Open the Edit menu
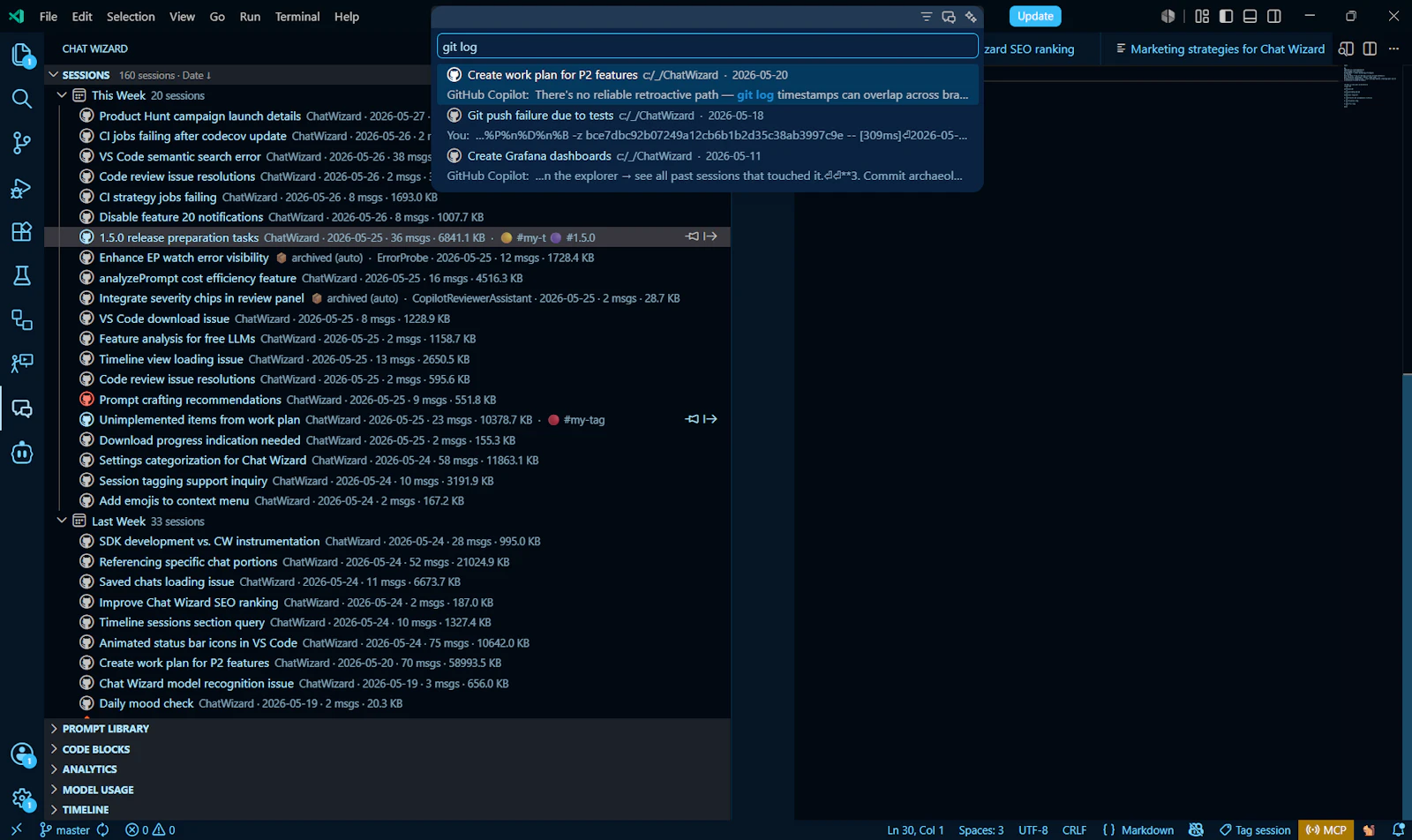The height and width of the screenshot is (840, 1412). (82, 17)
